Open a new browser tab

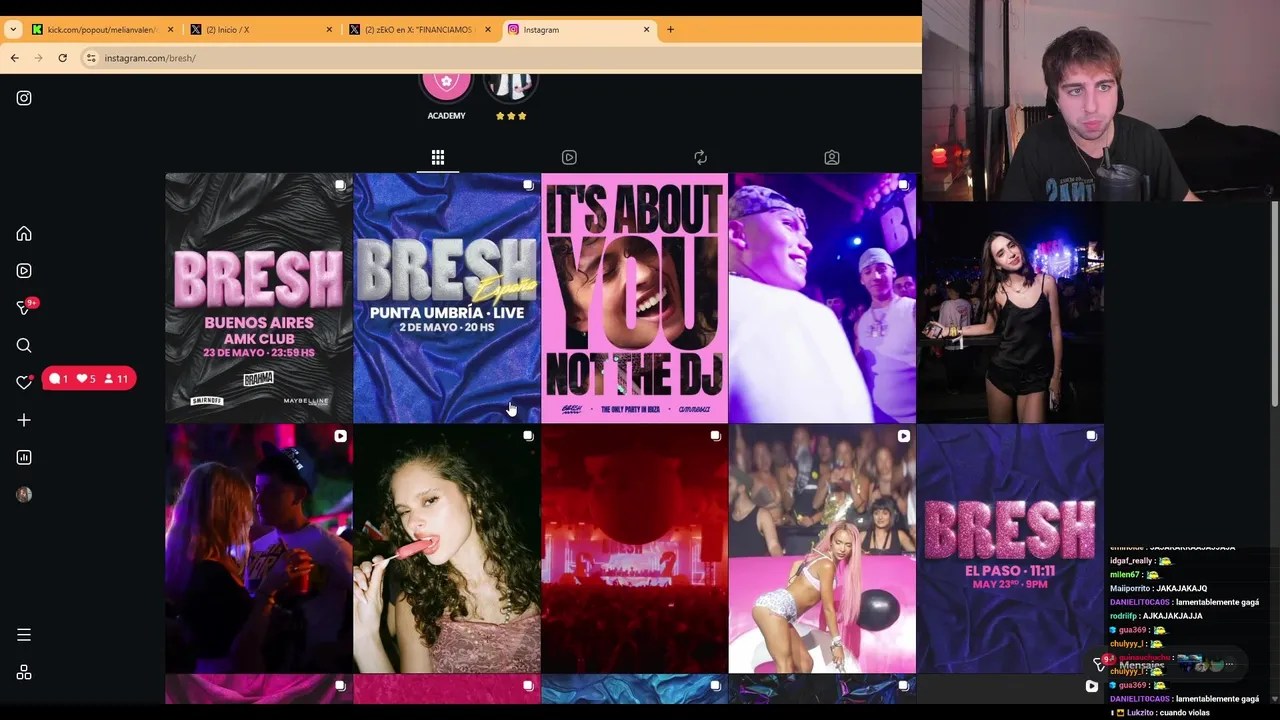670,29
